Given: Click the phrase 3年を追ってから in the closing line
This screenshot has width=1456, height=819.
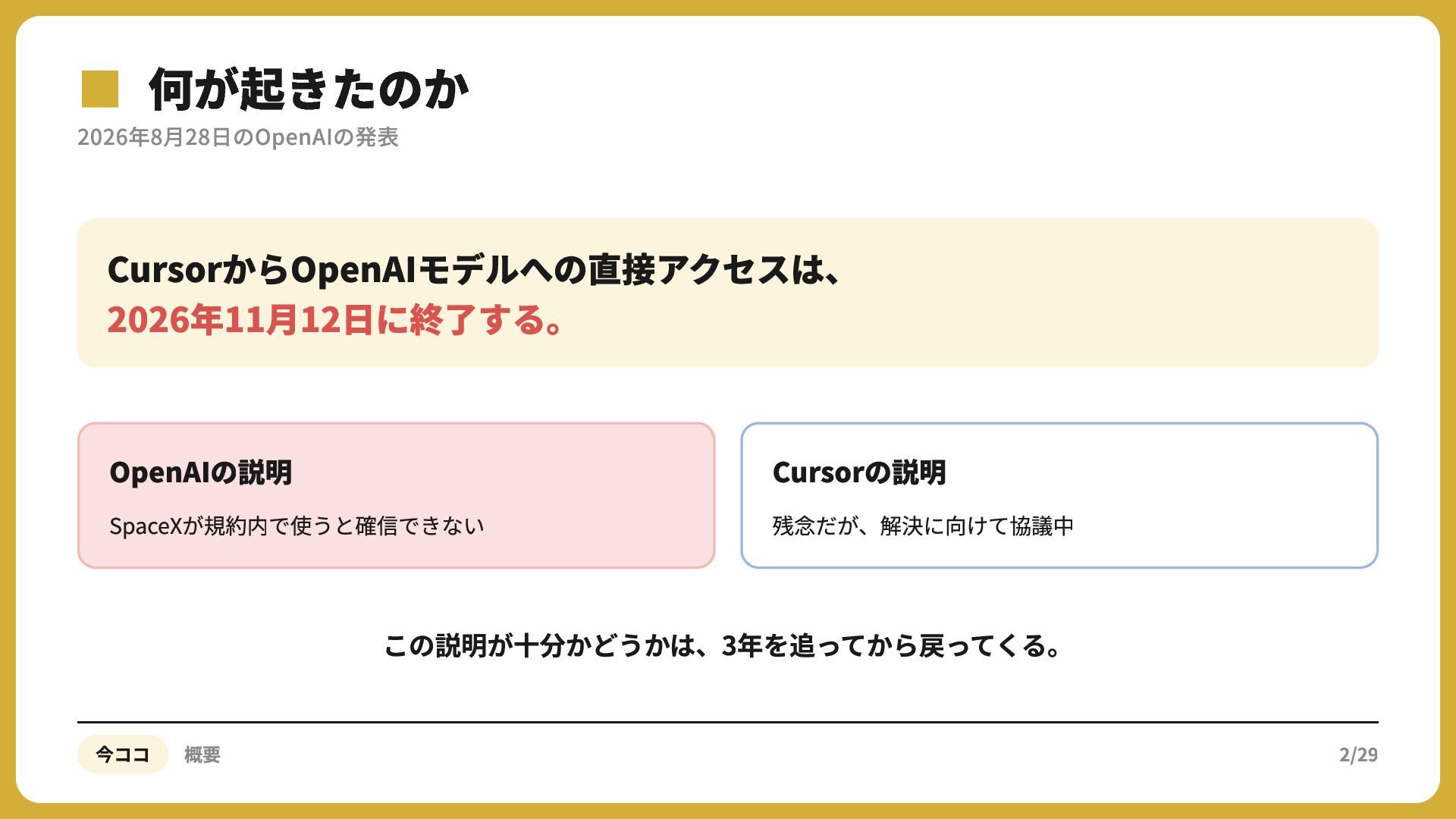Looking at the screenshot, I should click(820, 646).
